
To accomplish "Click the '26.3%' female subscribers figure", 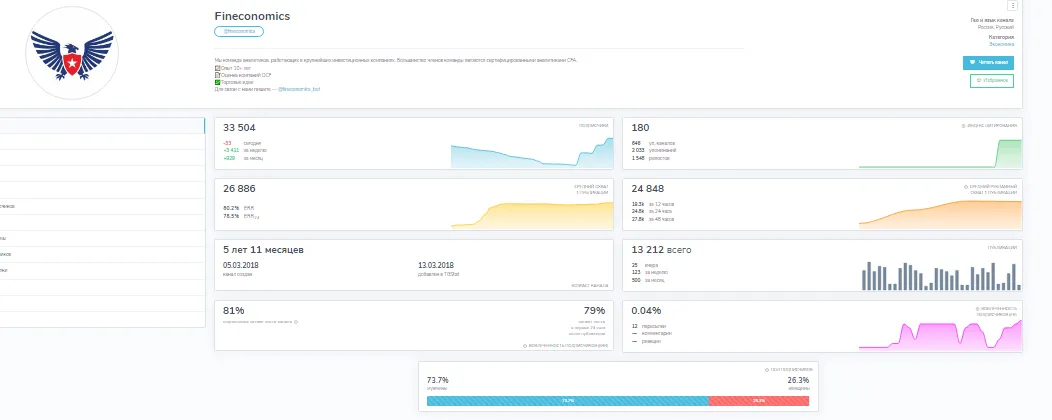I will click(798, 380).
